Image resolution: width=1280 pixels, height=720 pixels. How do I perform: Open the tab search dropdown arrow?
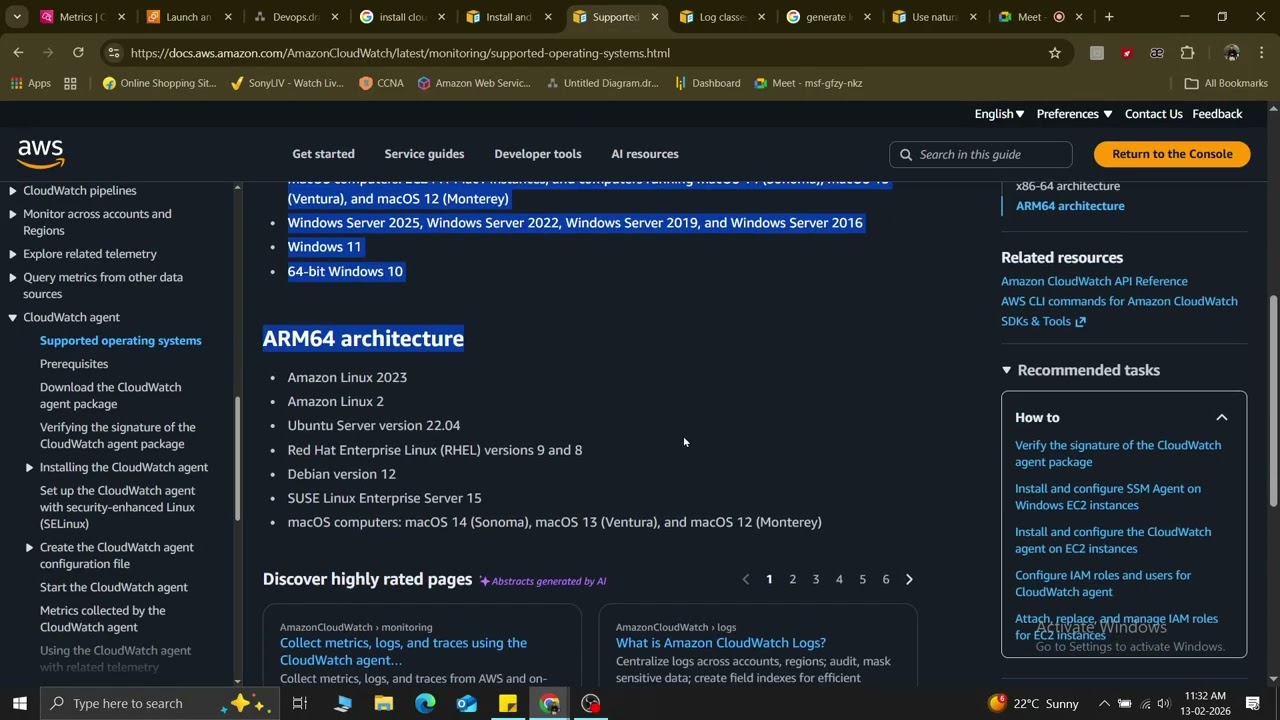pos(17,17)
